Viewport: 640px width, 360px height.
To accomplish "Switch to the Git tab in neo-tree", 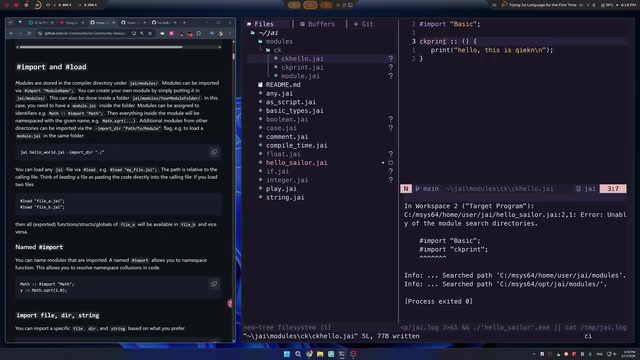I will pyautogui.click(x=363, y=24).
